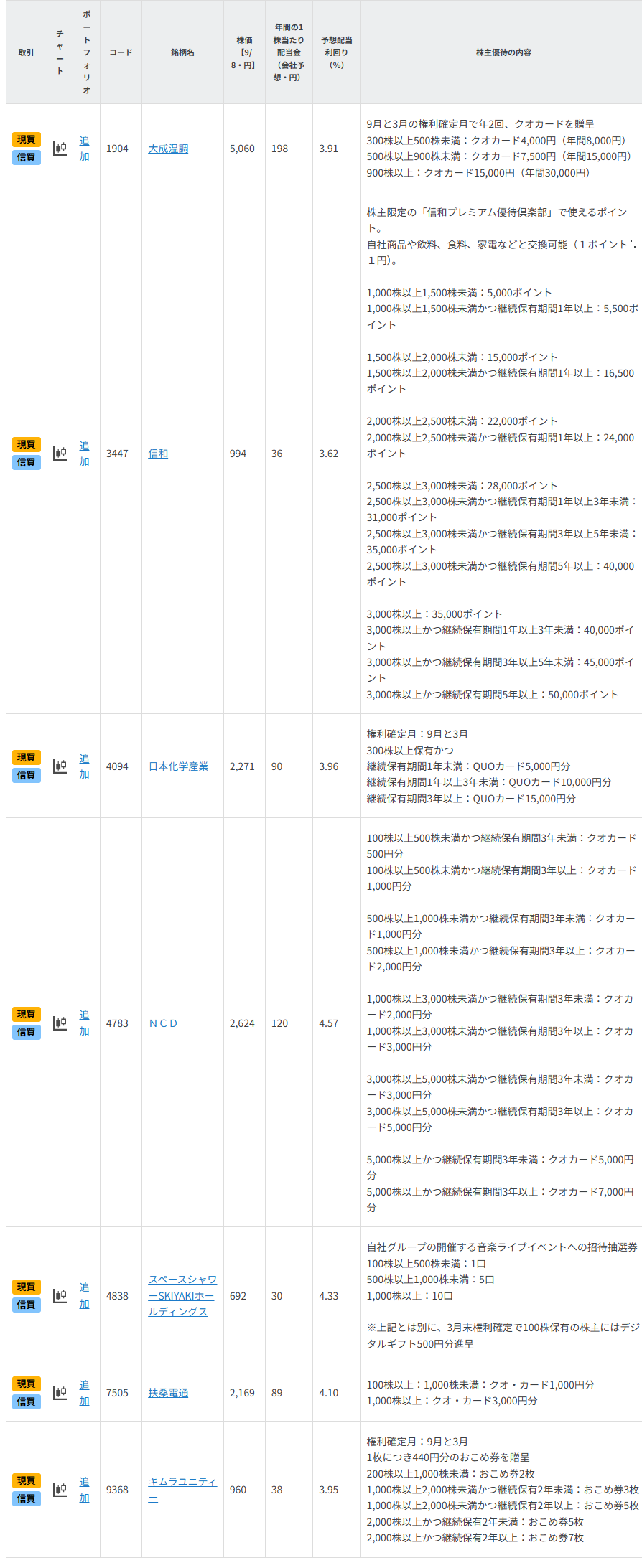
Task: Select stock code 7505
Action: tap(117, 1393)
